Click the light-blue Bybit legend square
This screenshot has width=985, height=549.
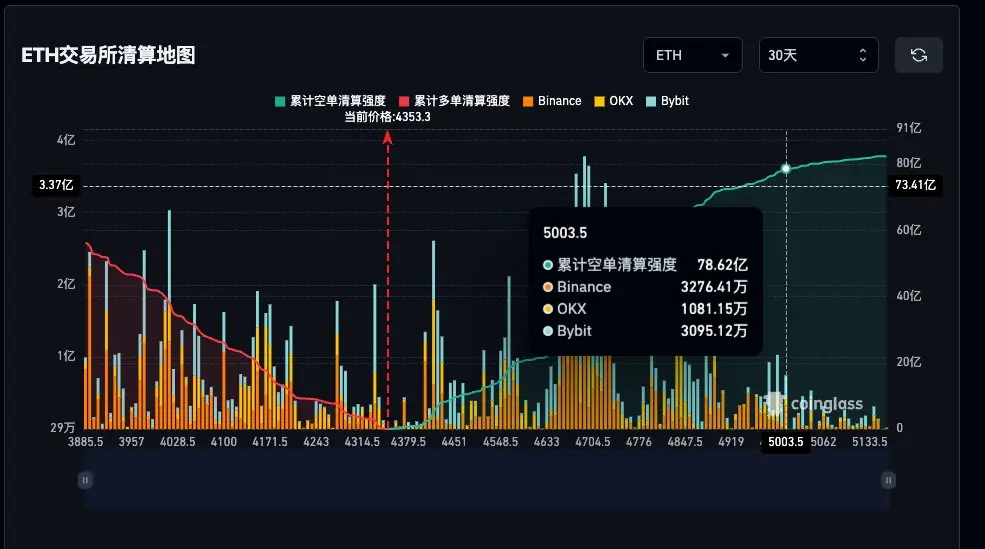(651, 101)
